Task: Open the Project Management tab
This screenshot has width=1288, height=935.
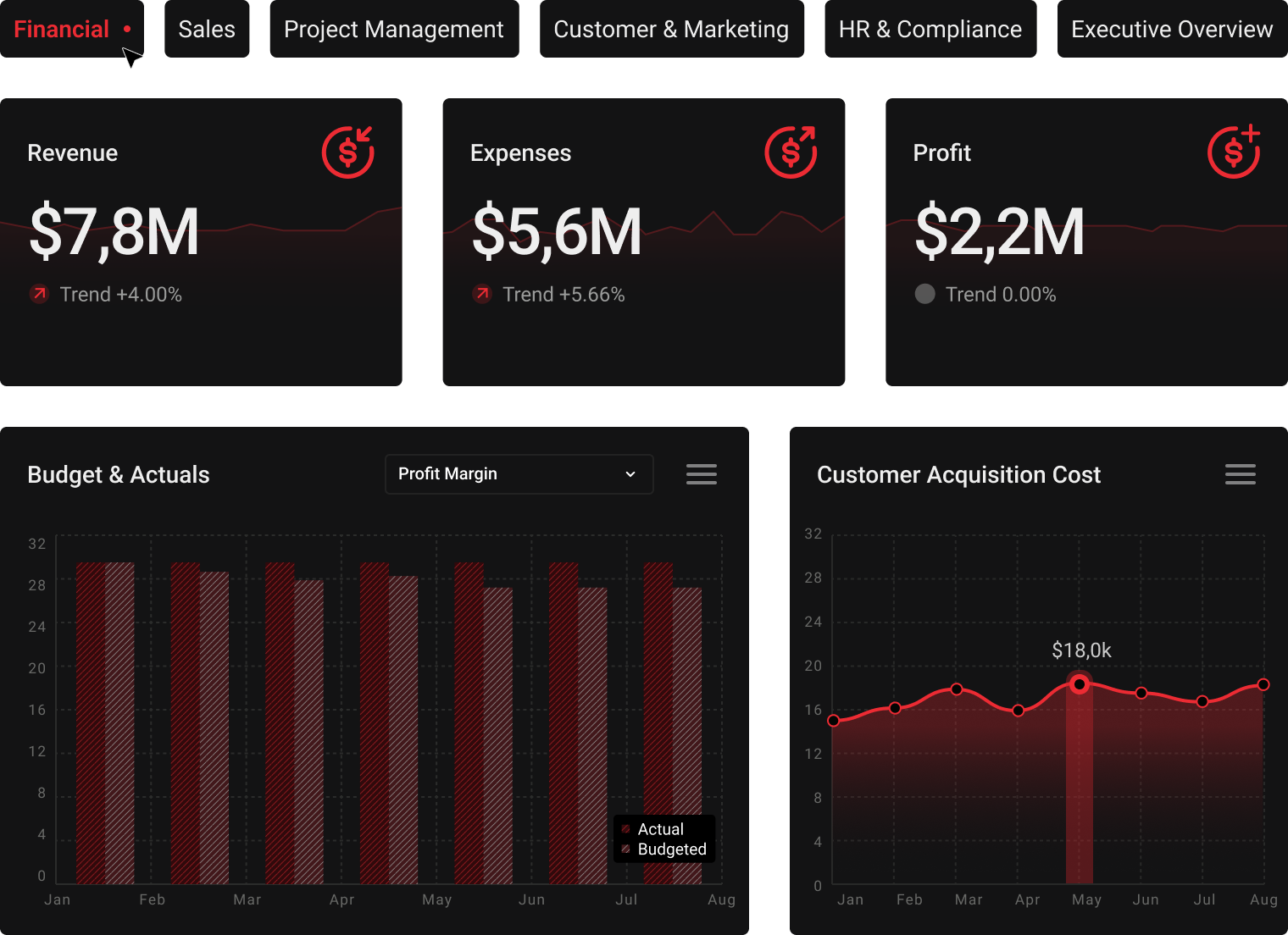Action: pos(394,29)
